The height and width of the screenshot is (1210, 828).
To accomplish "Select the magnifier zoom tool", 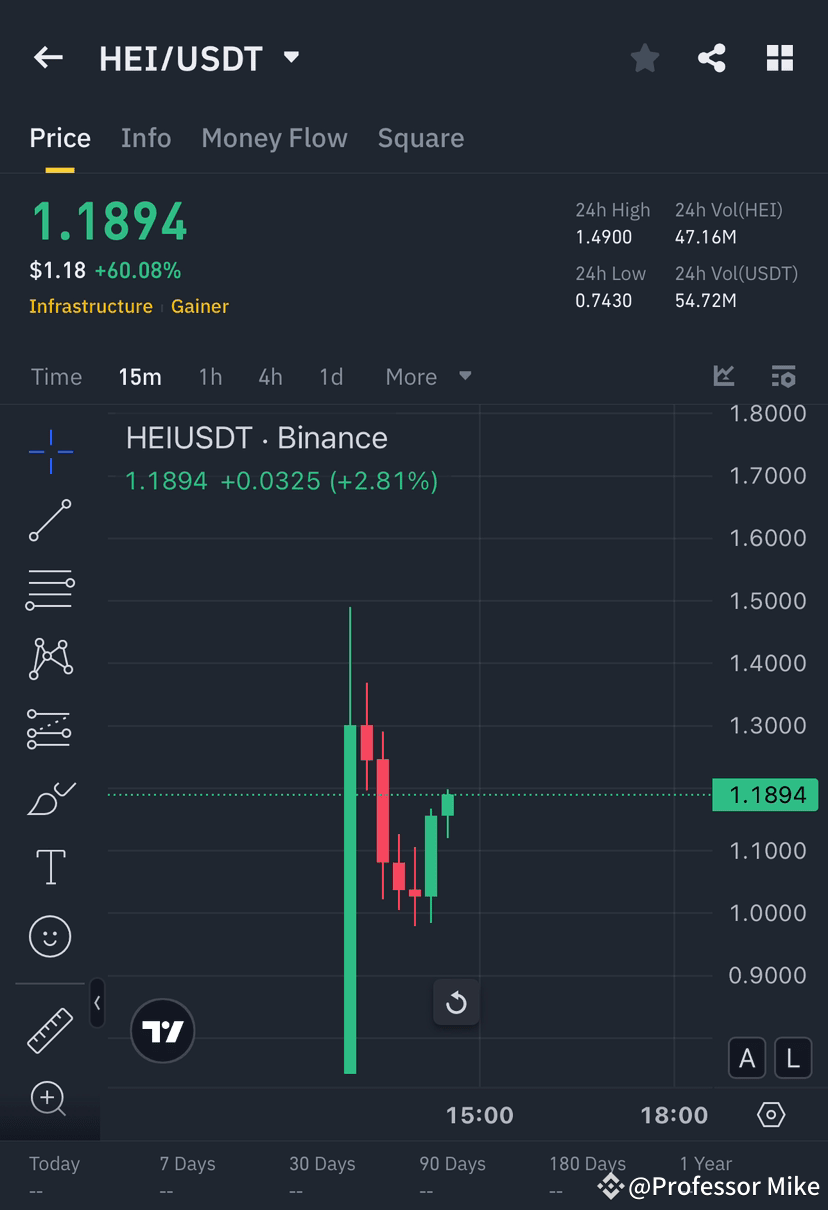I will pyautogui.click(x=50, y=1097).
